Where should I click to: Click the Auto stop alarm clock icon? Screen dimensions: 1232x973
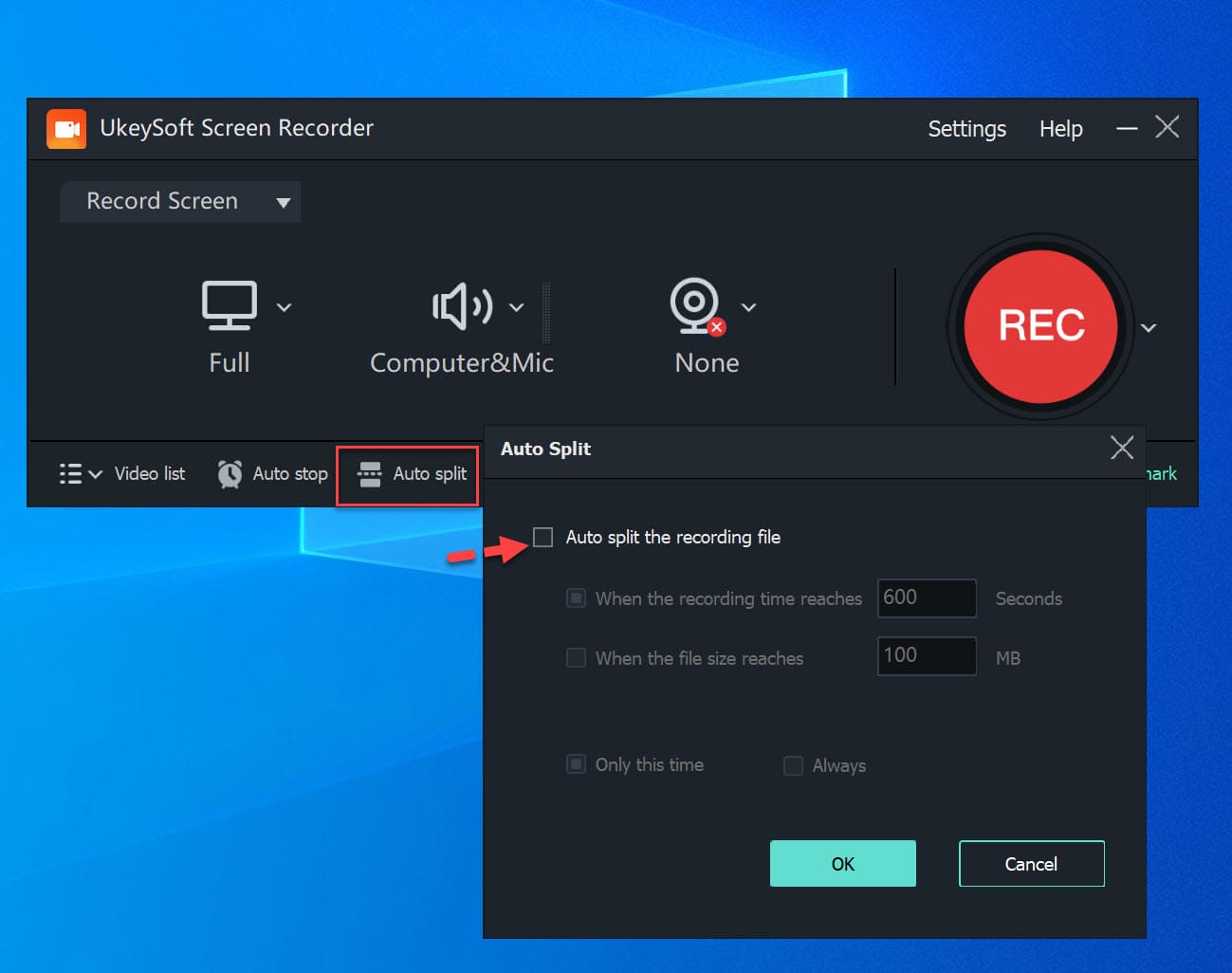(230, 473)
